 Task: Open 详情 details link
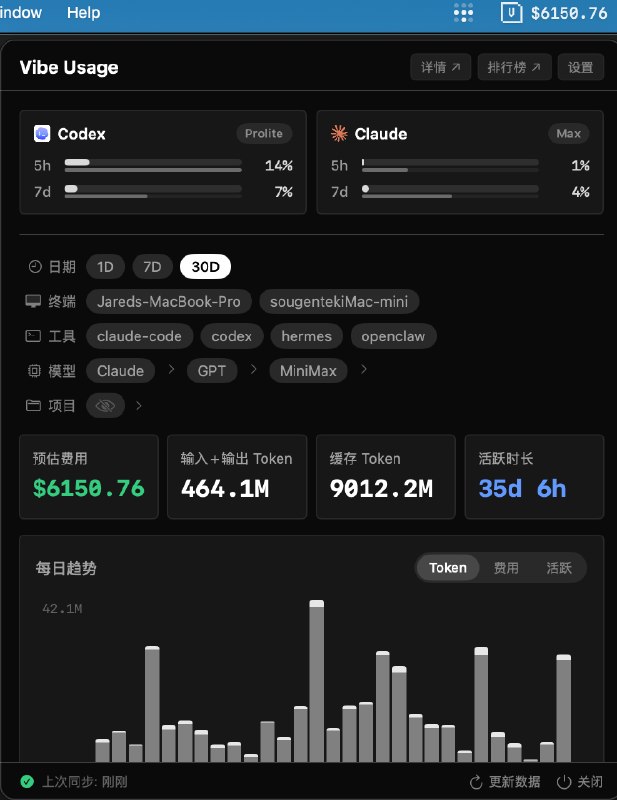pyautogui.click(x=440, y=67)
